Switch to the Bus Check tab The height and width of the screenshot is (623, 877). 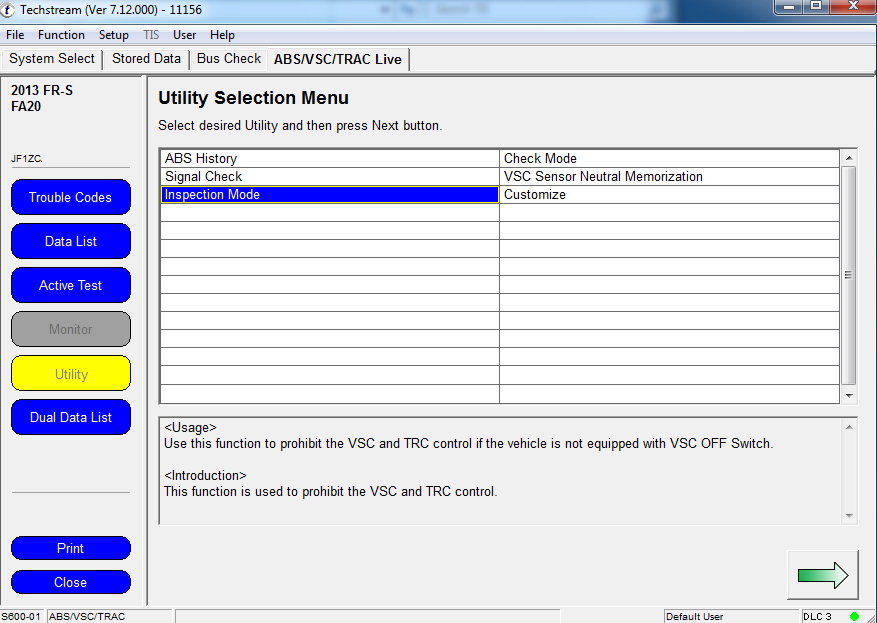coord(229,59)
